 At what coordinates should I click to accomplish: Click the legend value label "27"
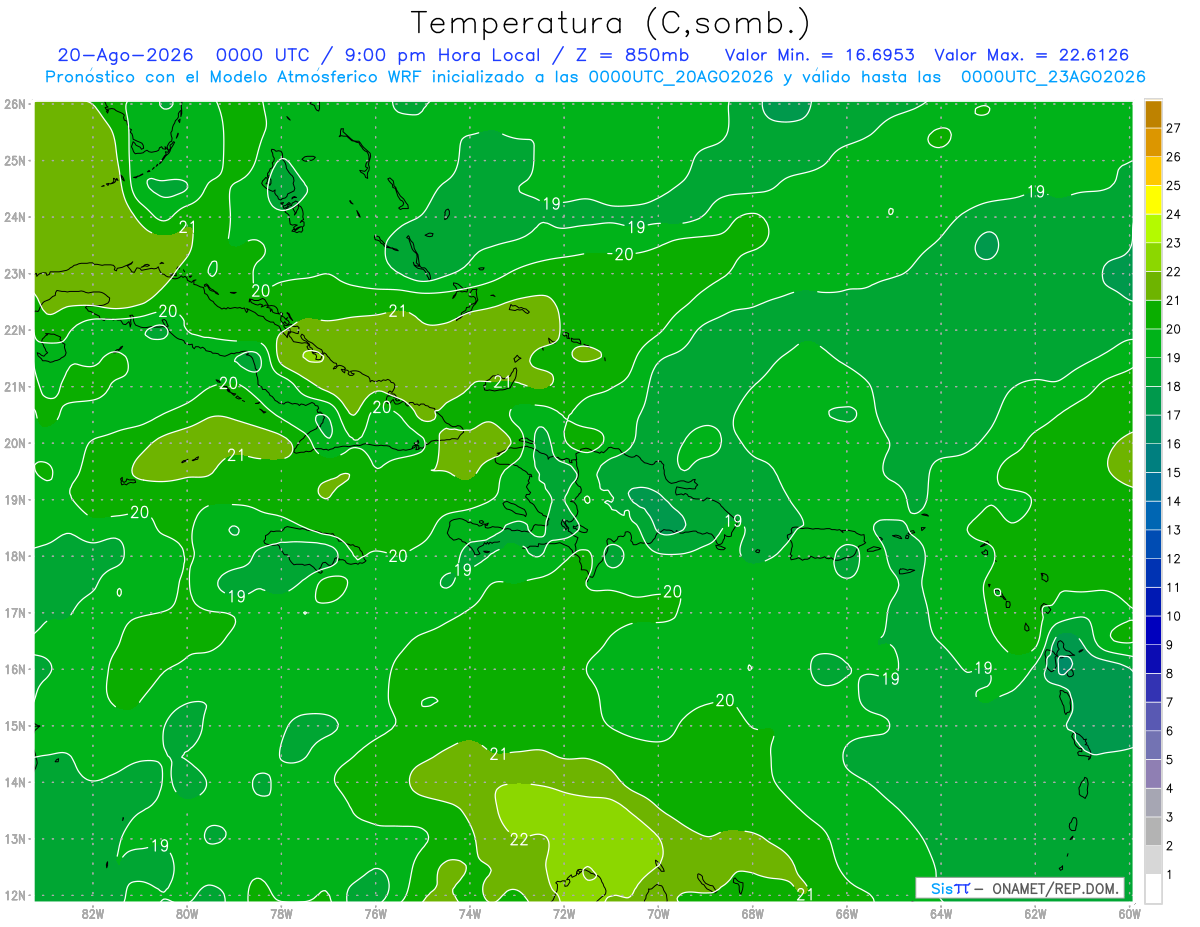click(1173, 128)
